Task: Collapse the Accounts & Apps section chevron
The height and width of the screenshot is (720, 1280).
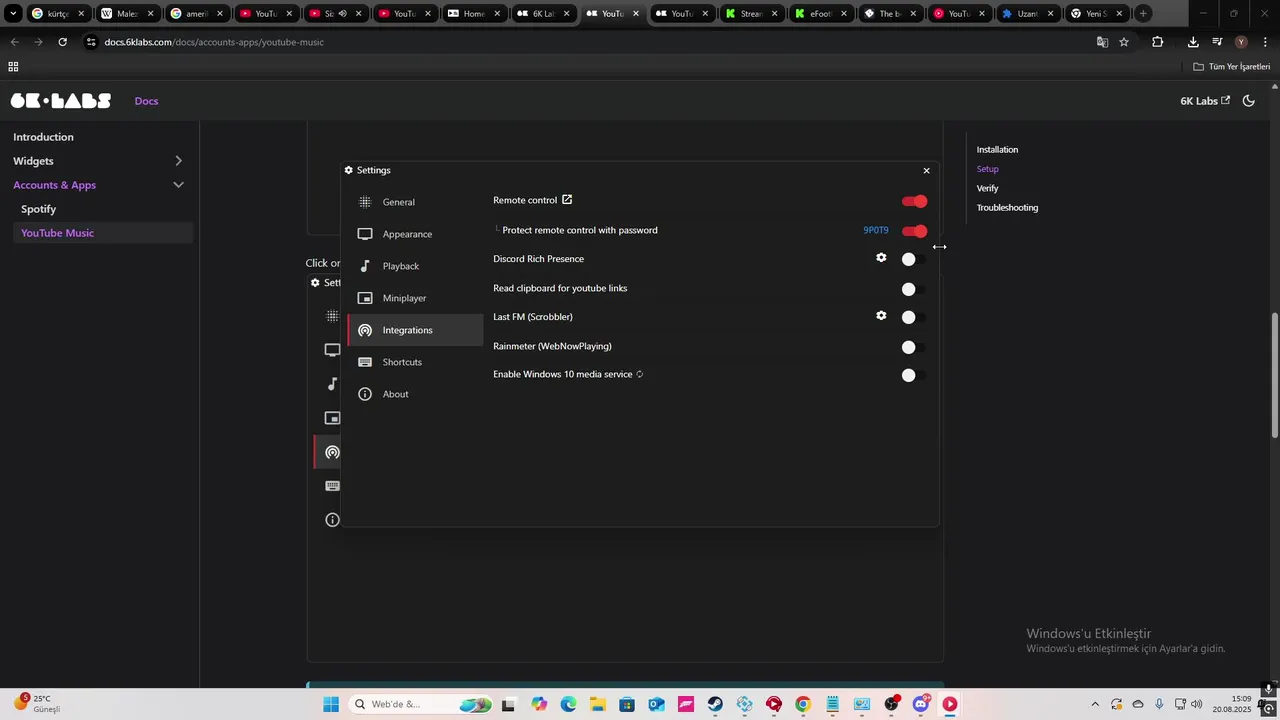Action: [178, 185]
